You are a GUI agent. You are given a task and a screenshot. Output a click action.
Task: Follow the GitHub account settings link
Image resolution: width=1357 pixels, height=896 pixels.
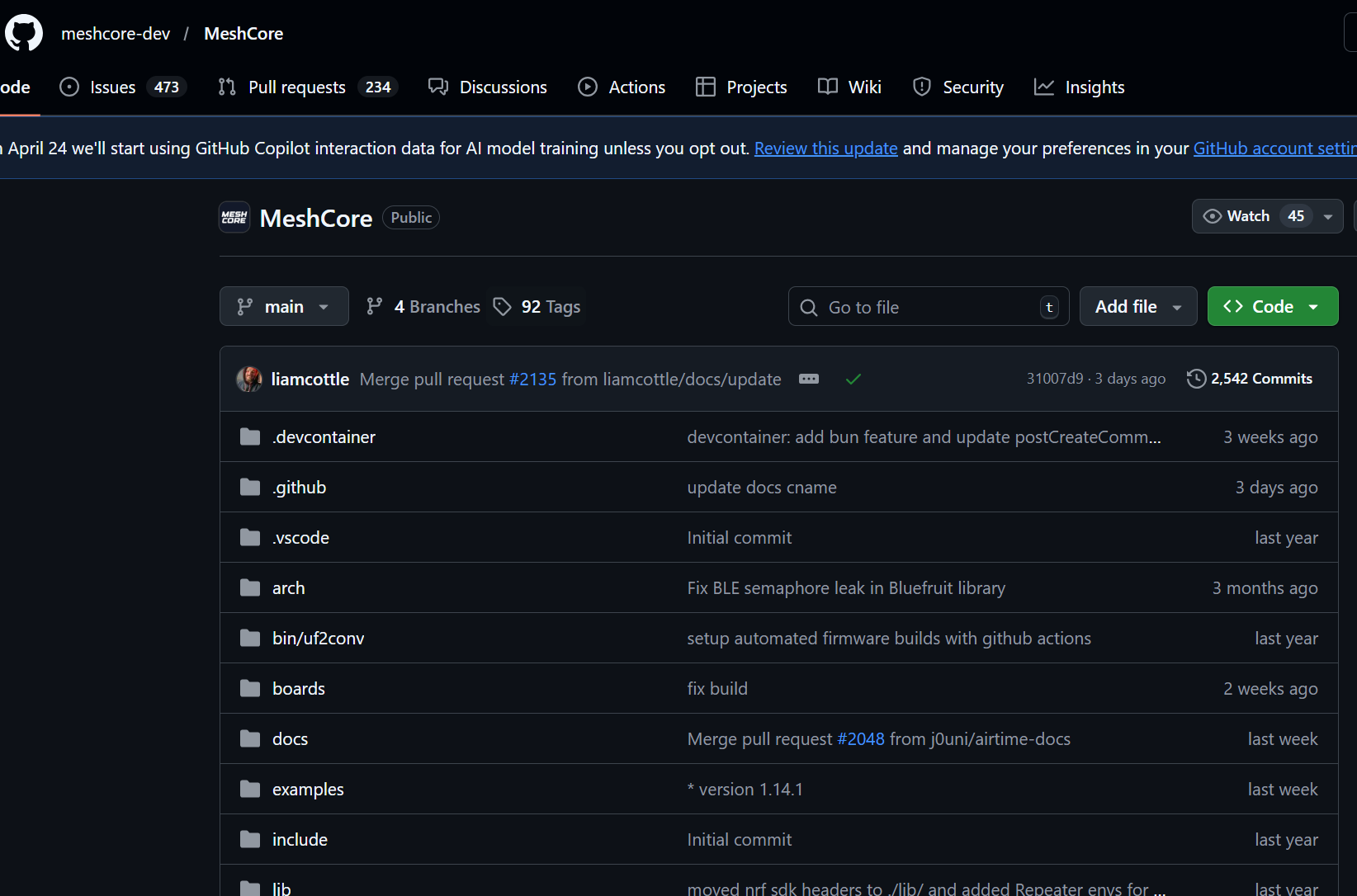point(1275,149)
